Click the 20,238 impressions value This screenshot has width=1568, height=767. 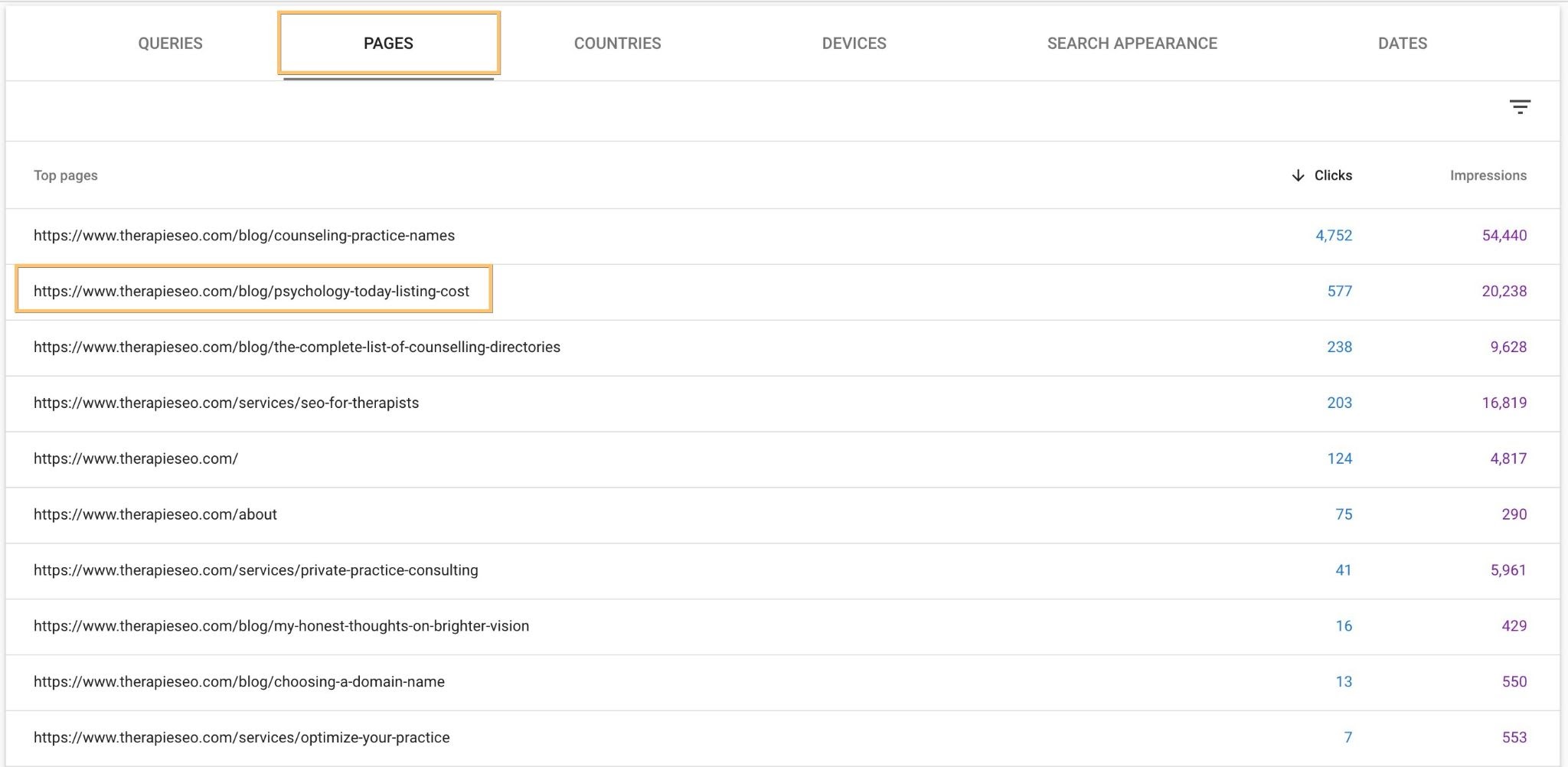click(1504, 292)
